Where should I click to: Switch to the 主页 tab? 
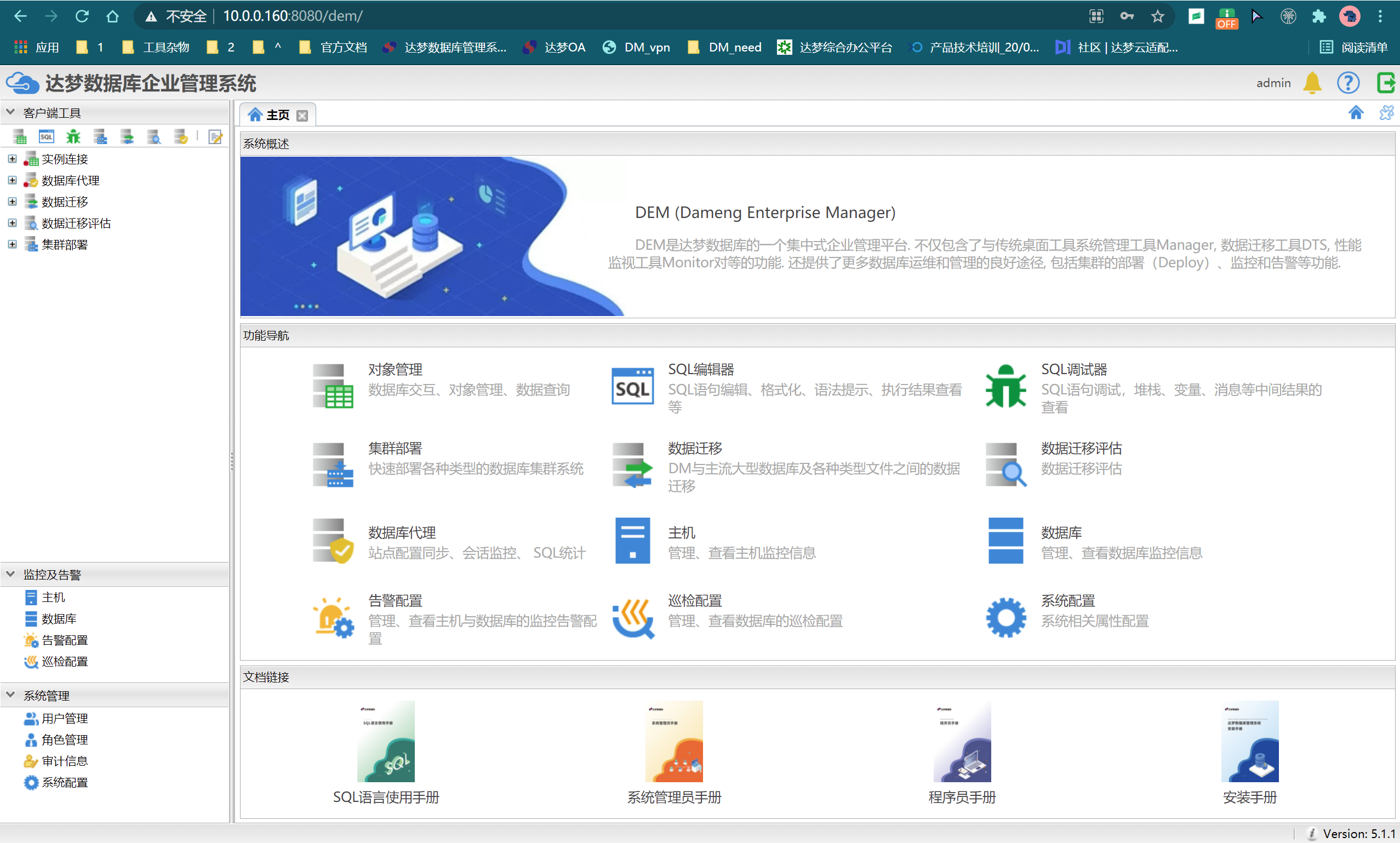click(278, 113)
